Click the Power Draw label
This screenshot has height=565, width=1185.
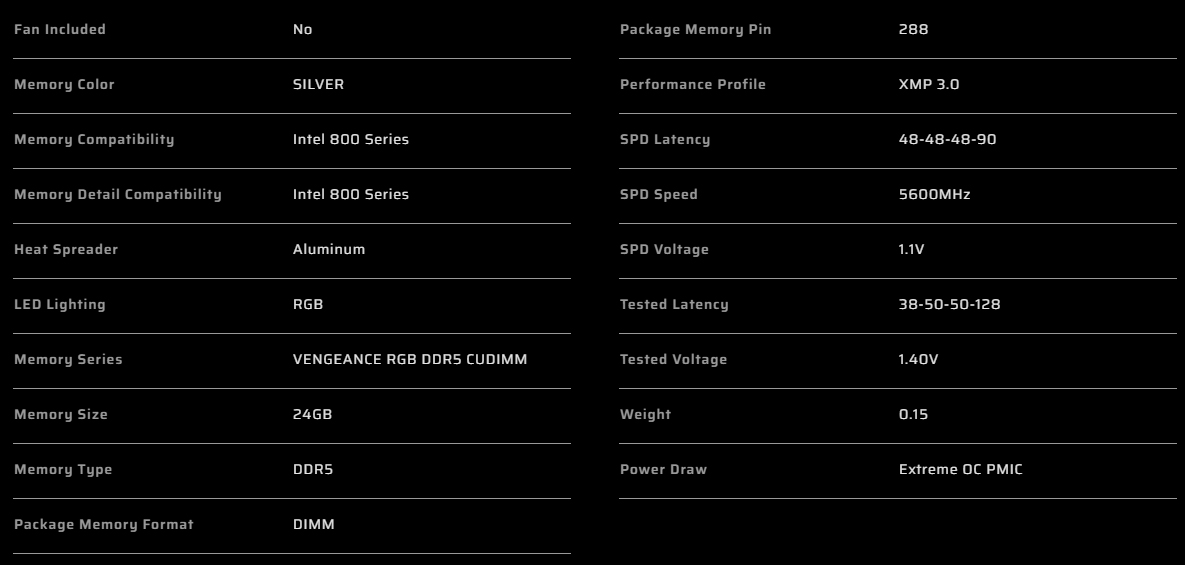(x=664, y=470)
